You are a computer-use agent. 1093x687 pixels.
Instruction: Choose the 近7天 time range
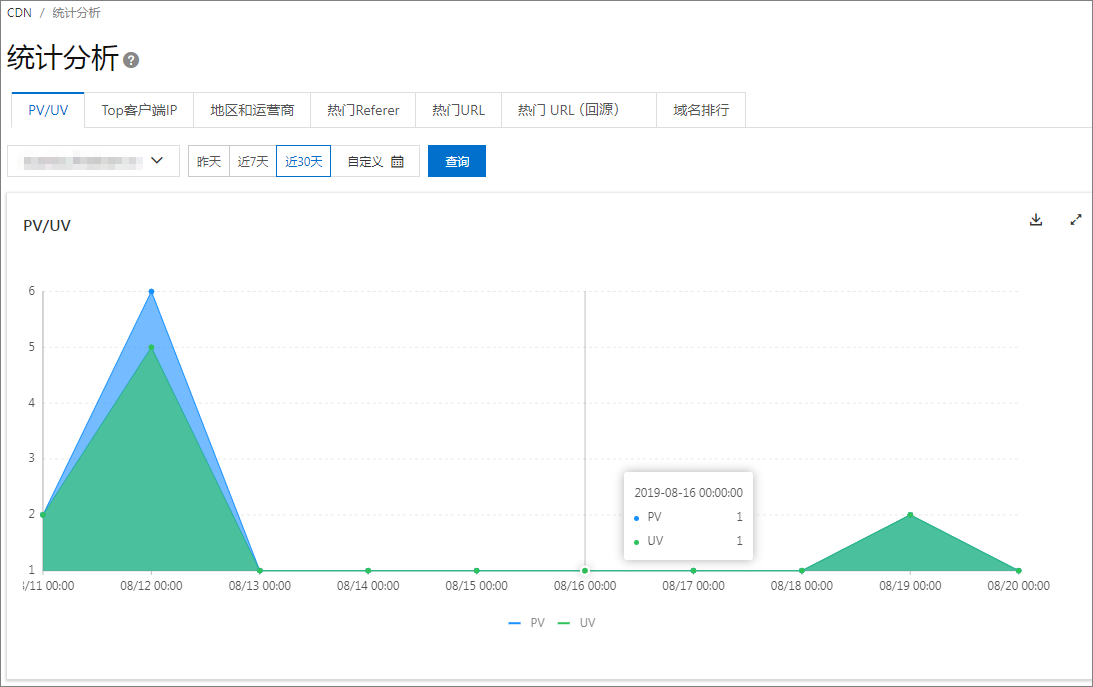coord(253,161)
